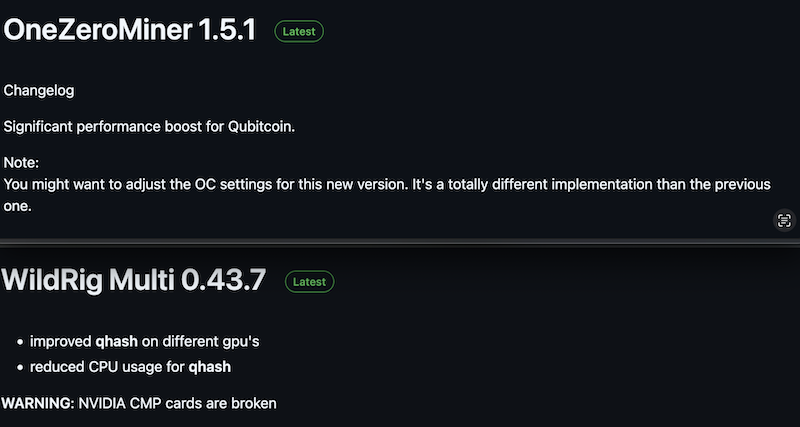This screenshot has height=427, width=800.
Task: Click the Qubitcoin performance boost sentence
Action: (x=149, y=127)
